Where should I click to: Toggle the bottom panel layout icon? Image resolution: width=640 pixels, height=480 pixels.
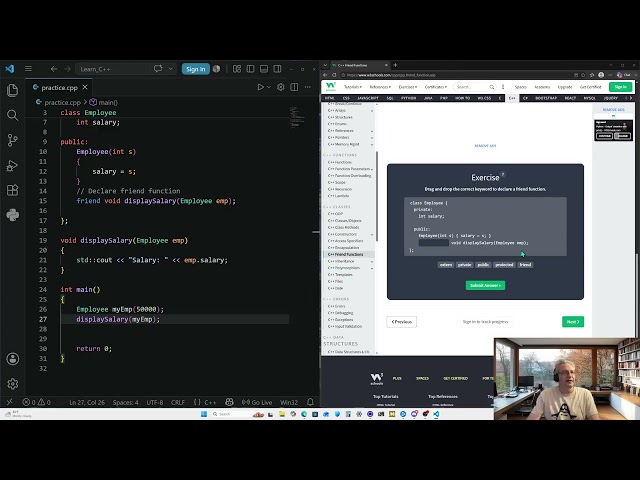pos(264,69)
